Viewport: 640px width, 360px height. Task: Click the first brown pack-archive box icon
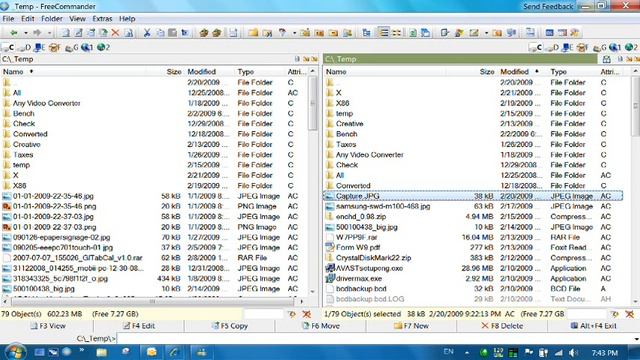pyautogui.click(x=204, y=33)
